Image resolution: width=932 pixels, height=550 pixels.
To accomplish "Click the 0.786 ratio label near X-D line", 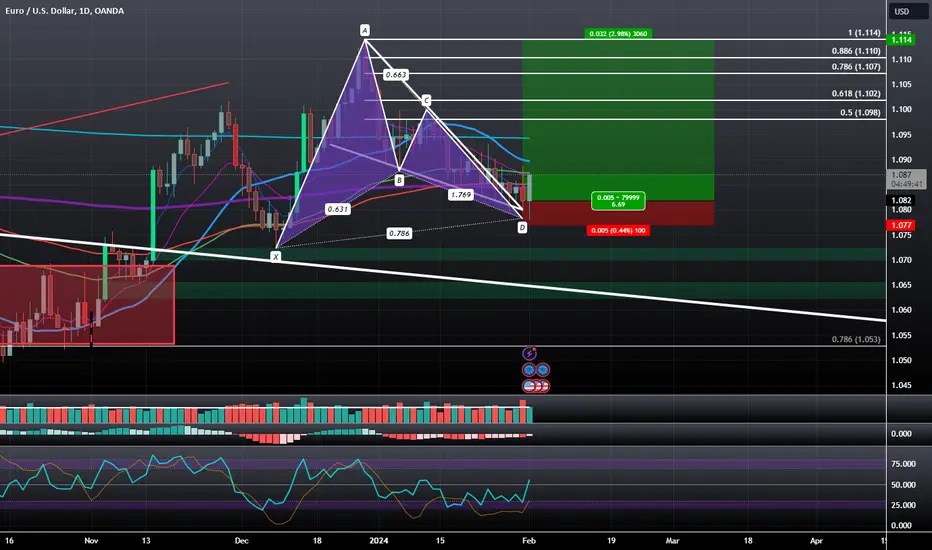I will (399, 233).
